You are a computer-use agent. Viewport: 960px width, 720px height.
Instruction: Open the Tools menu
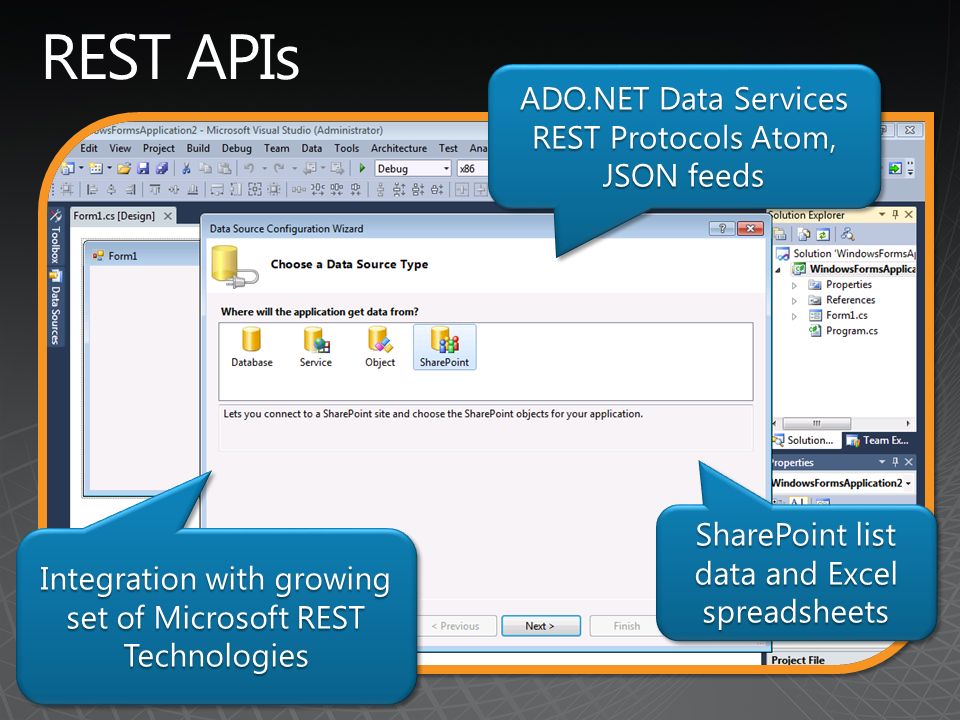[x=347, y=148]
